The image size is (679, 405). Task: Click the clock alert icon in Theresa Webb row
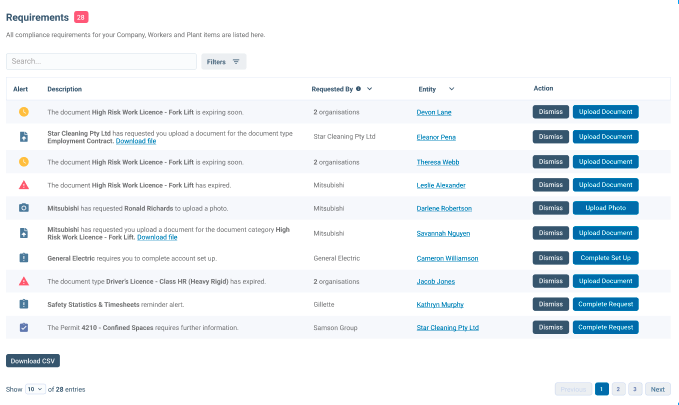pyautogui.click(x=24, y=162)
